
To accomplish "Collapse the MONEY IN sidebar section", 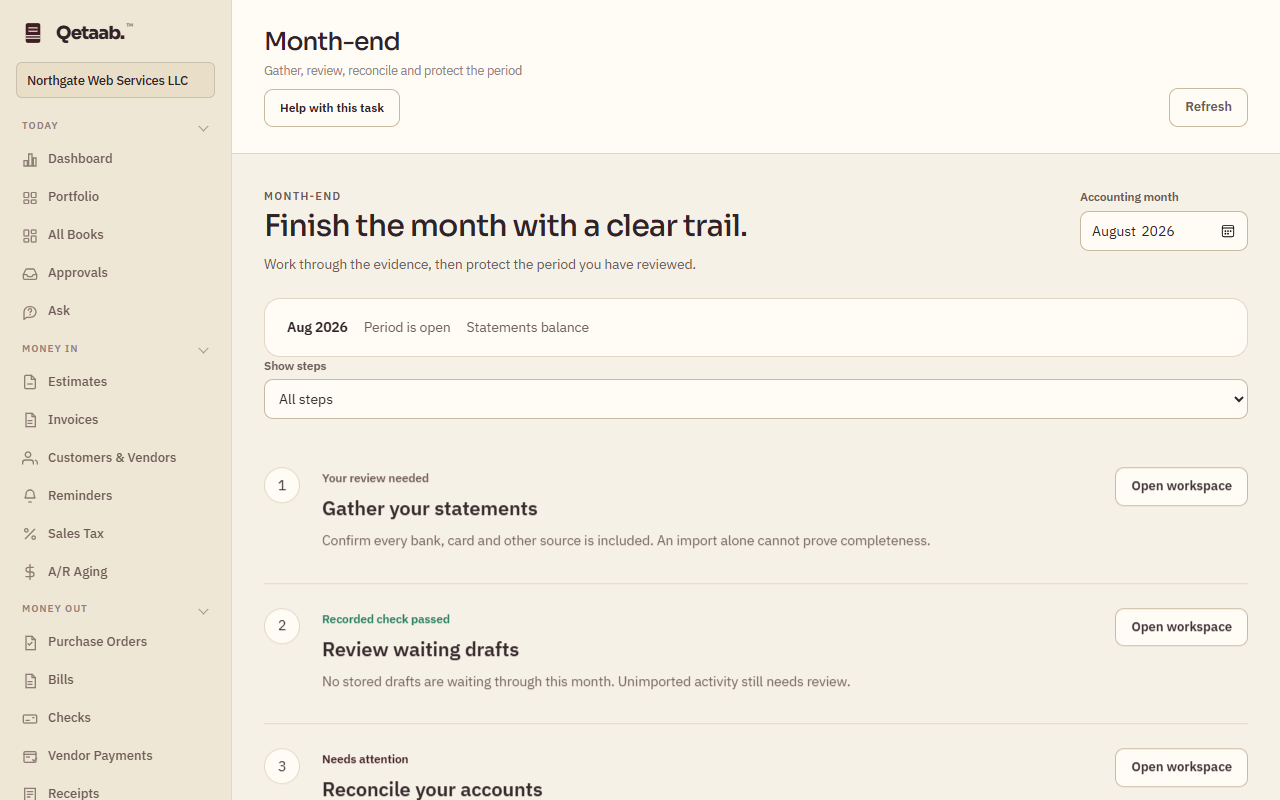I will [x=203, y=350].
